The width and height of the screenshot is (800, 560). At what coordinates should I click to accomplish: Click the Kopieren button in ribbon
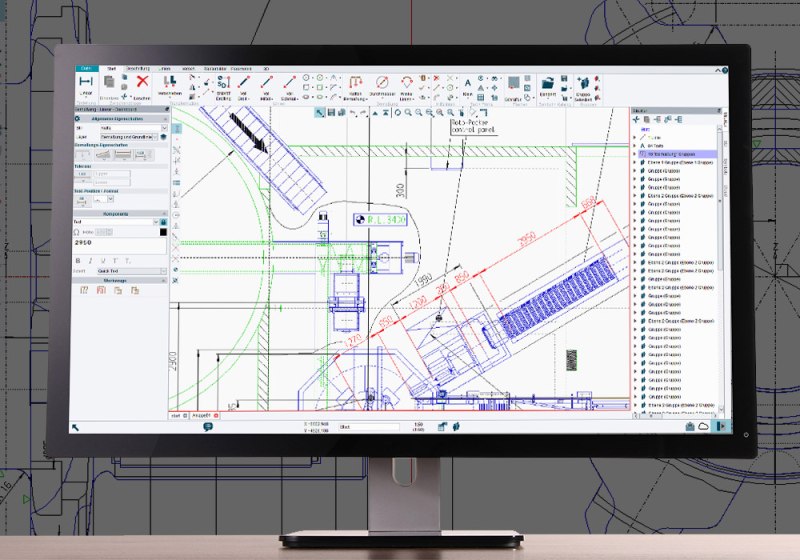[x=109, y=88]
